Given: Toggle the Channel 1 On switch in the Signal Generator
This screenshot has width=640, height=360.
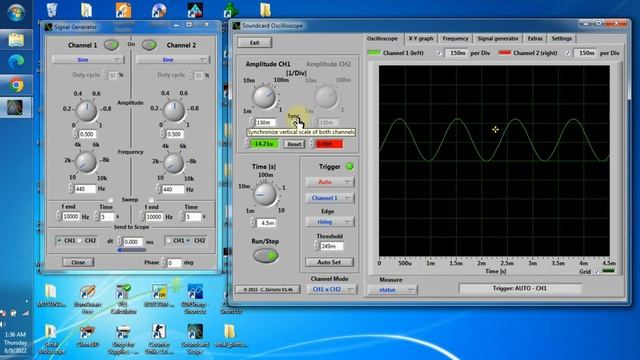Looking at the screenshot, I should 111,45.
